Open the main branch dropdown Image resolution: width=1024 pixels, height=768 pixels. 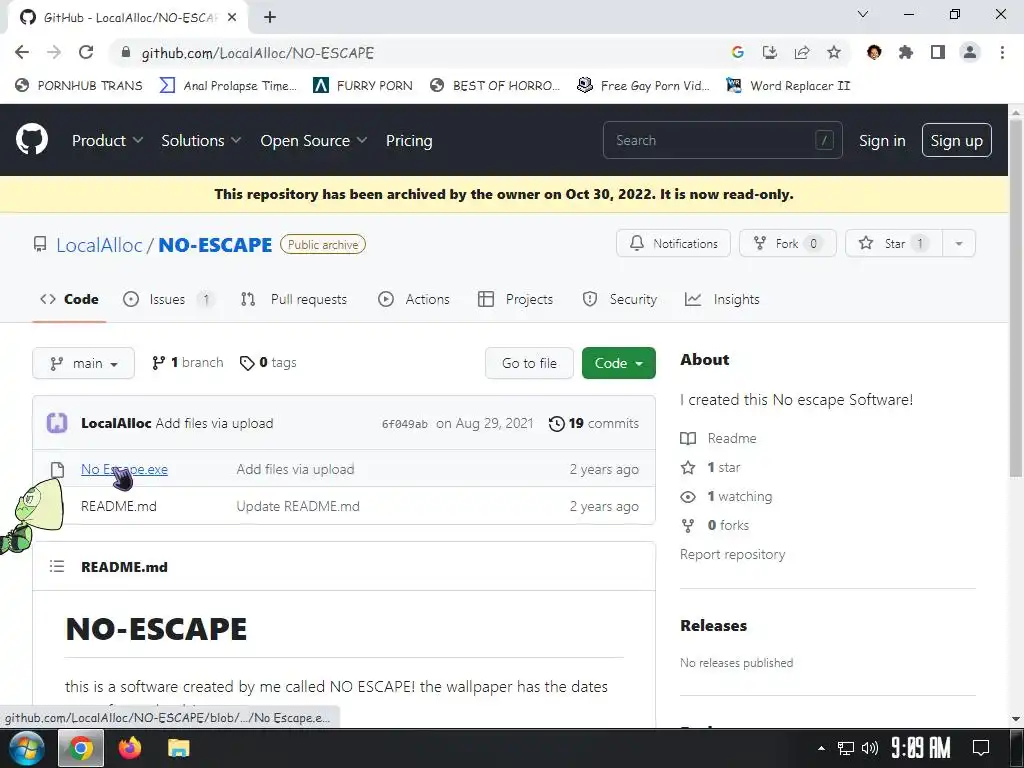point(84,363)
